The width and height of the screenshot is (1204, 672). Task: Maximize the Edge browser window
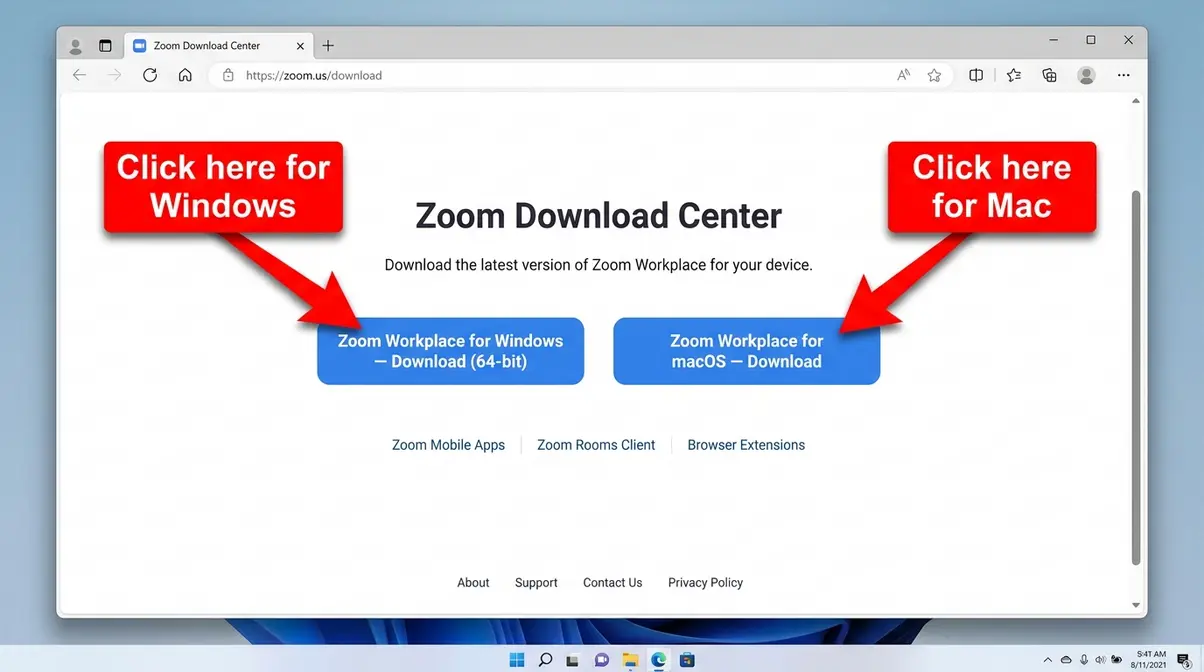pos(1091,40)
